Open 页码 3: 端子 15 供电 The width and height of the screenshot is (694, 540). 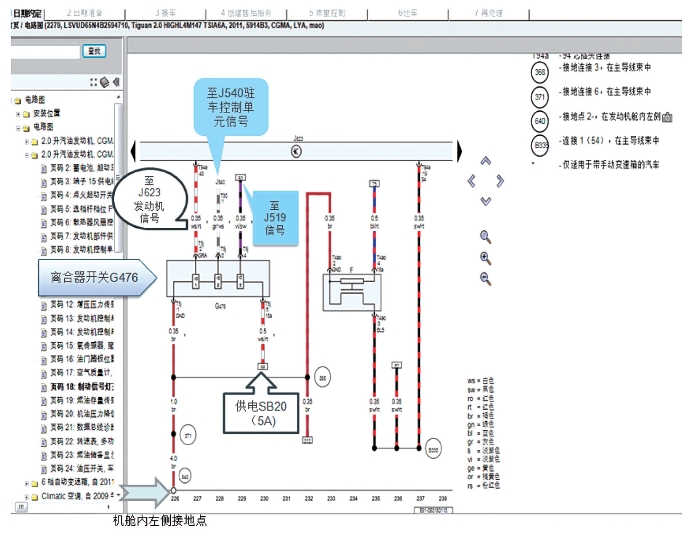pos(82,181)
